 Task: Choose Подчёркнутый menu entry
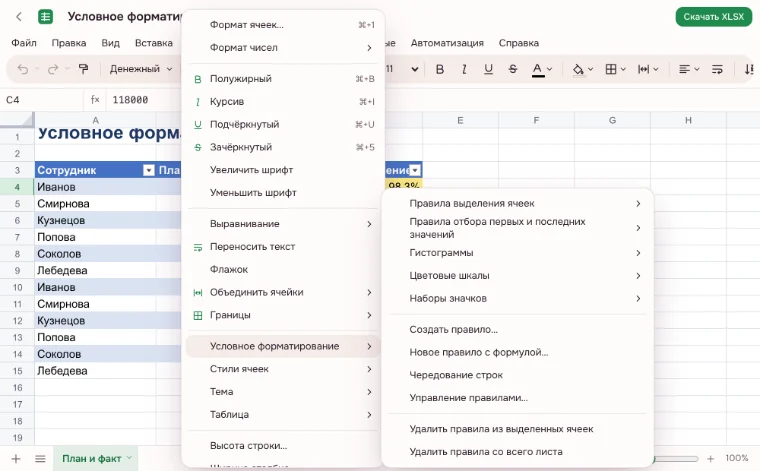point(283,124)
